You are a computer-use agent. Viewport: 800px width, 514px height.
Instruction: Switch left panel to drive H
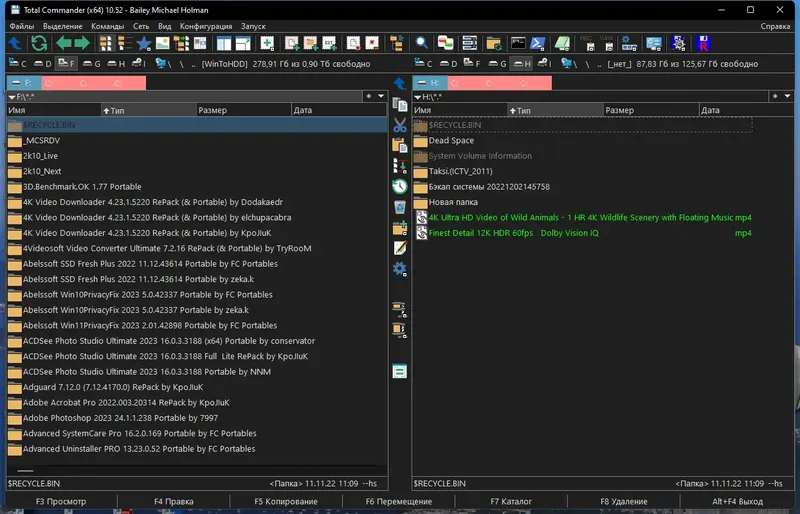click(x=116, y=63)
